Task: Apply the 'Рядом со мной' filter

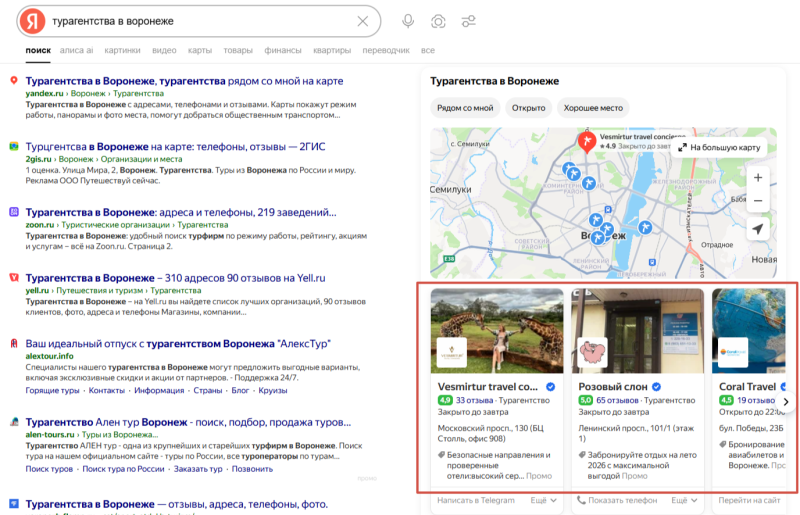Action: (x=465, y=108)
